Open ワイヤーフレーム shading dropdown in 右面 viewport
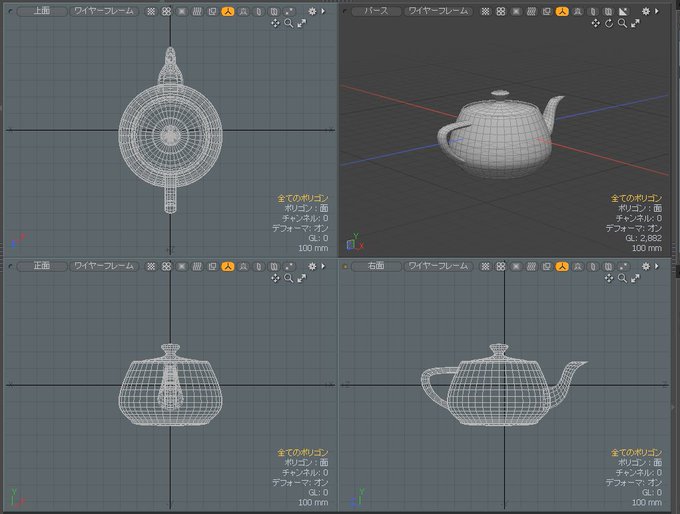The width and height of the screenshot is (680, 514). point(438,266)
